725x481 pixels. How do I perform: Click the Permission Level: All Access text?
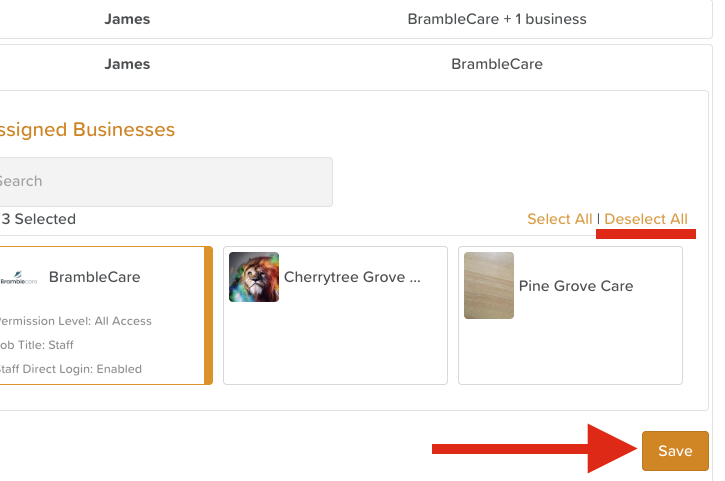click(x=75, y=321)
